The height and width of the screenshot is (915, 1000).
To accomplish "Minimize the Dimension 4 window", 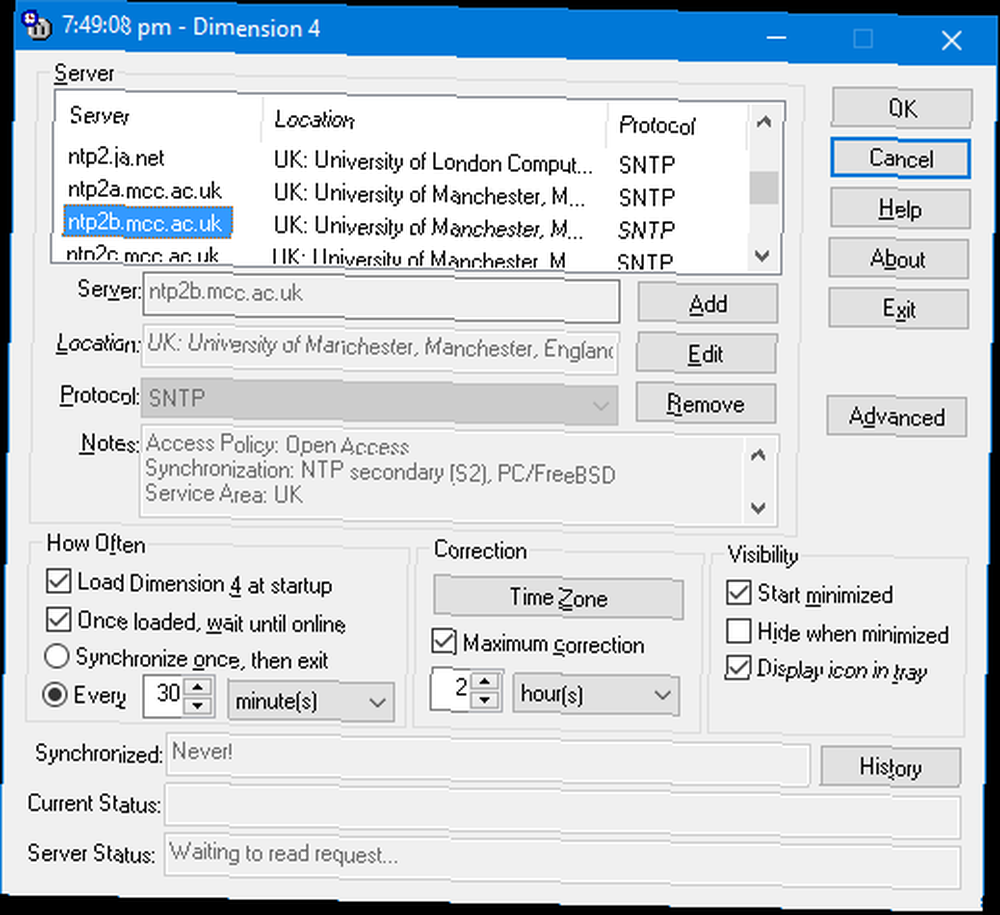I will click(x=776, y=38).
